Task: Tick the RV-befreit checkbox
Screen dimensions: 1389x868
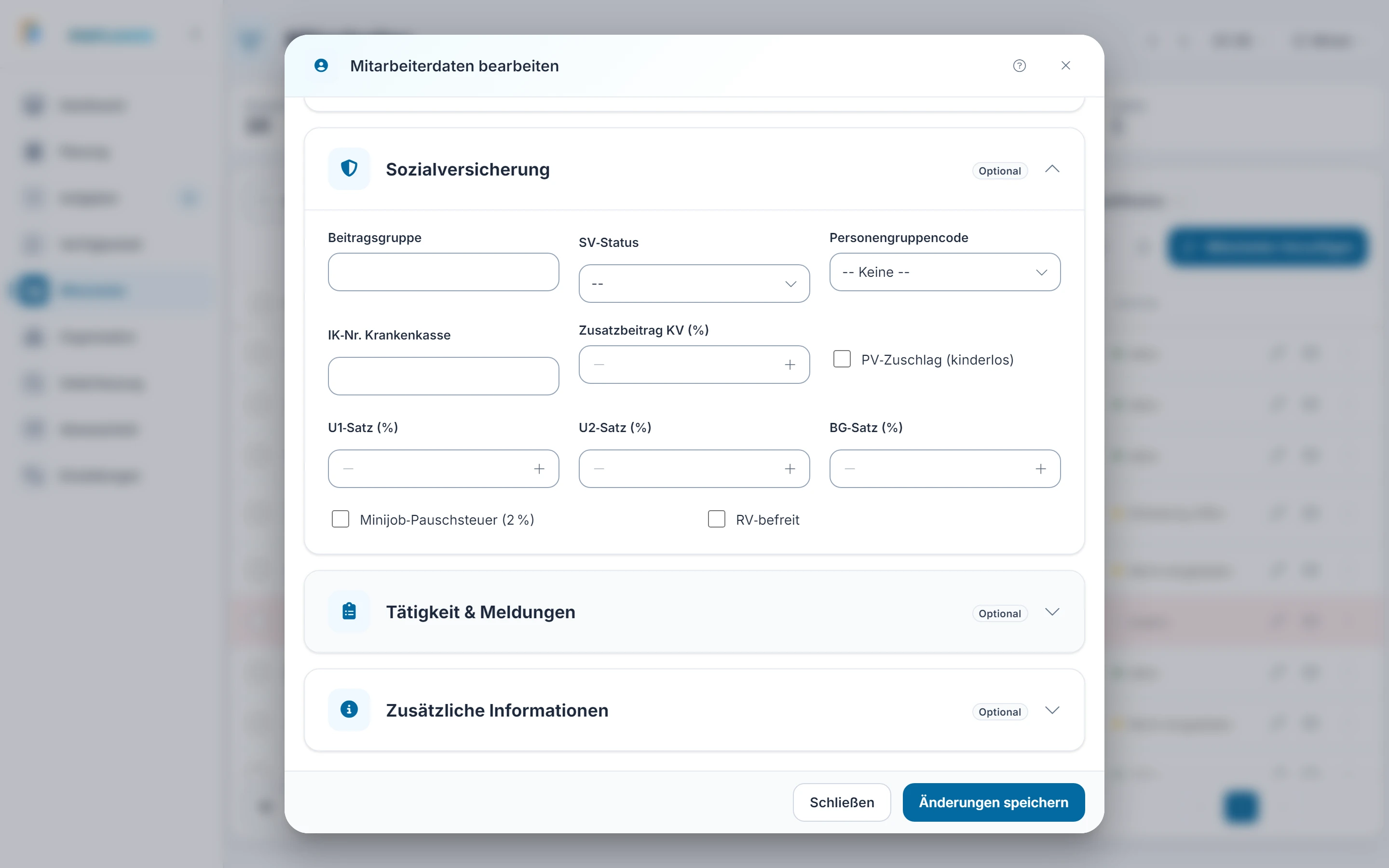Action: coord(716,519)
